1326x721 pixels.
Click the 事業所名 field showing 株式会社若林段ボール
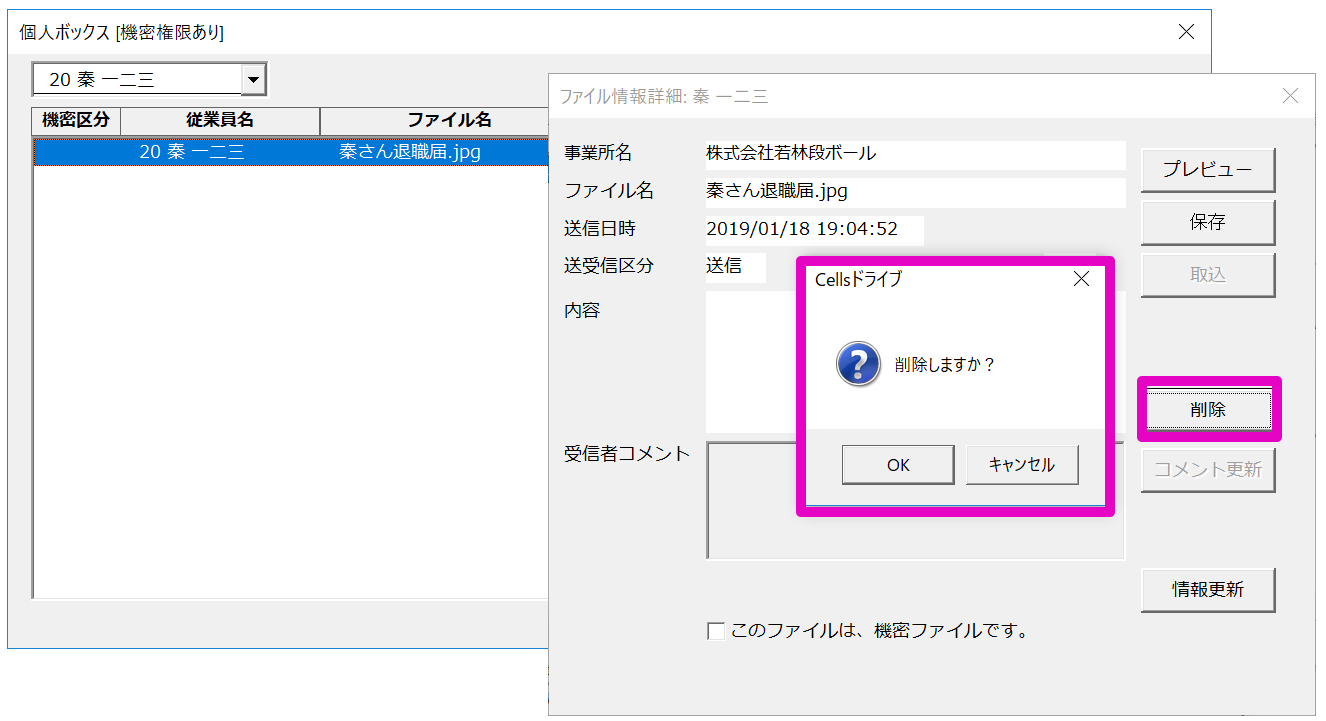tap(914, 154)
